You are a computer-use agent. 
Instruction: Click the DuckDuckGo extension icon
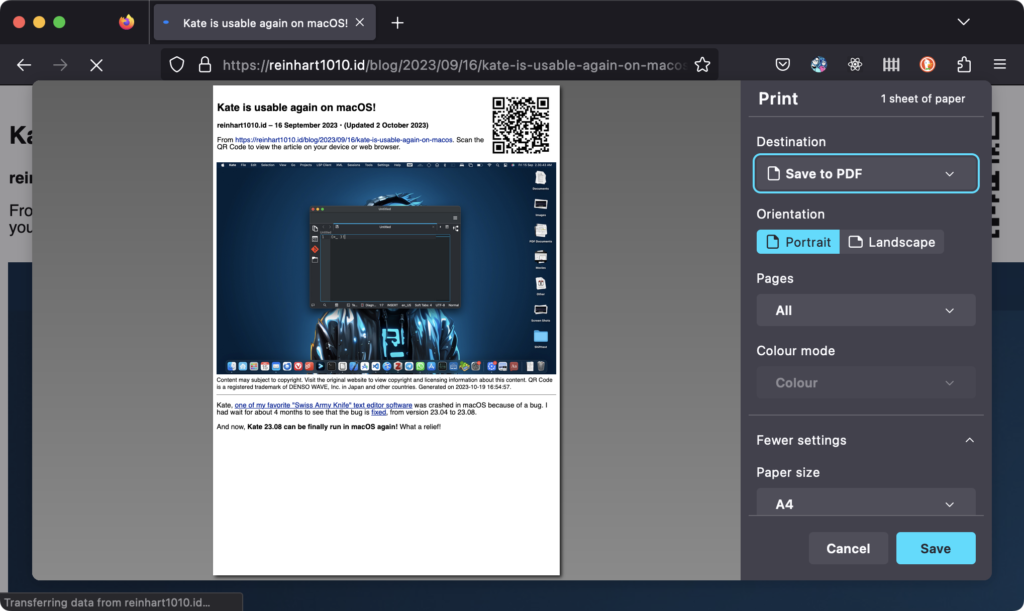tap(927, 64)
